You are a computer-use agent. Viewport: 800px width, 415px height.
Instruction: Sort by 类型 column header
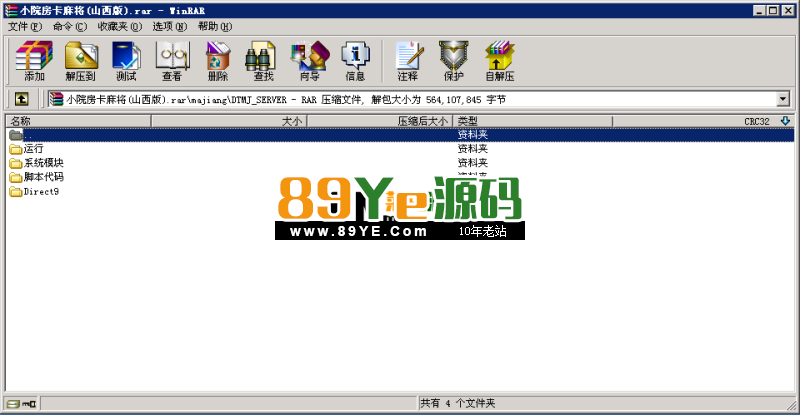533,121
